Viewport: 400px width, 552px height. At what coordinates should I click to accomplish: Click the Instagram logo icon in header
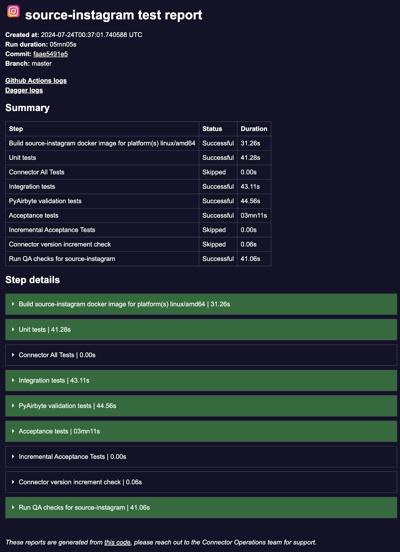(x=13, y=12)
